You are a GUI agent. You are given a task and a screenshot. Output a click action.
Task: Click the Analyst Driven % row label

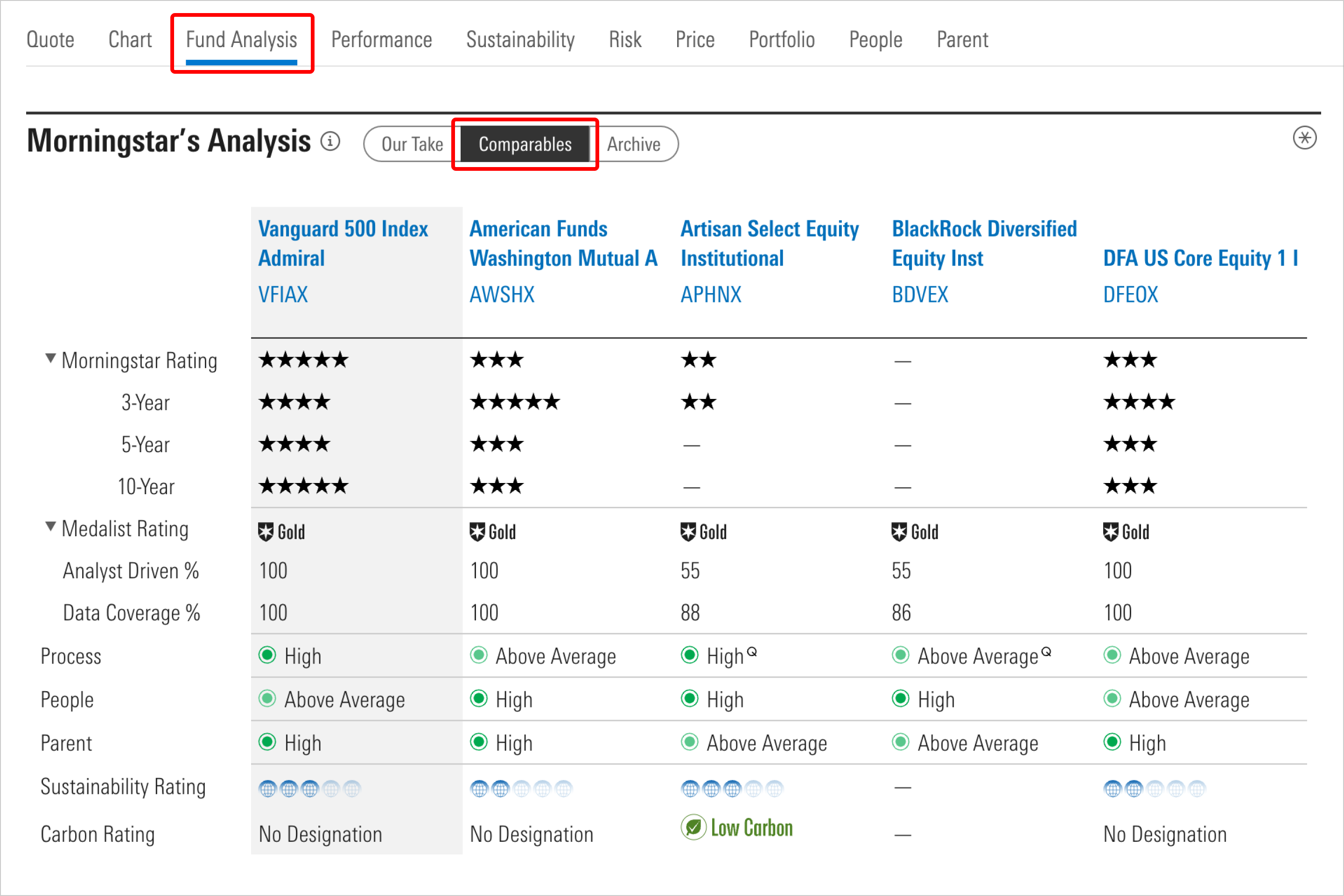pyautogui.click(x=131, y=571)
